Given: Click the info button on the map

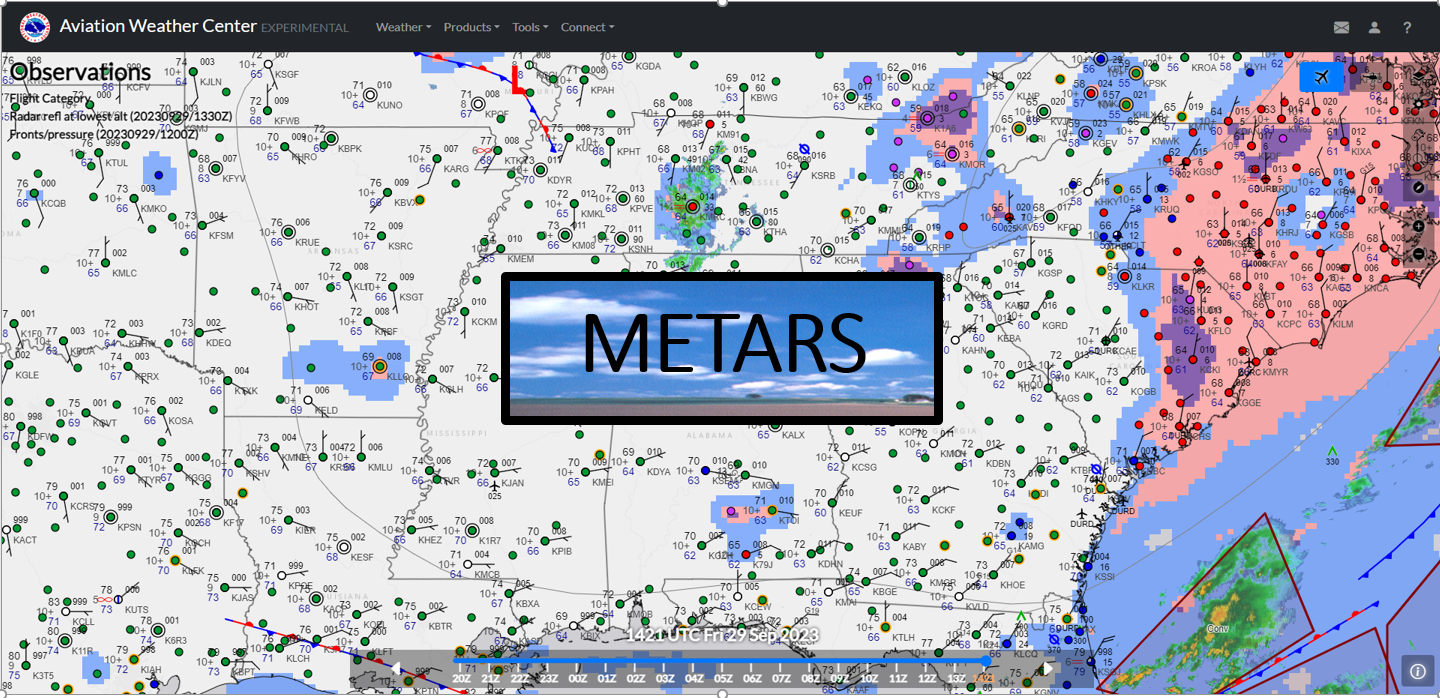Looking at the screenshot, I should pos(1416,672).
